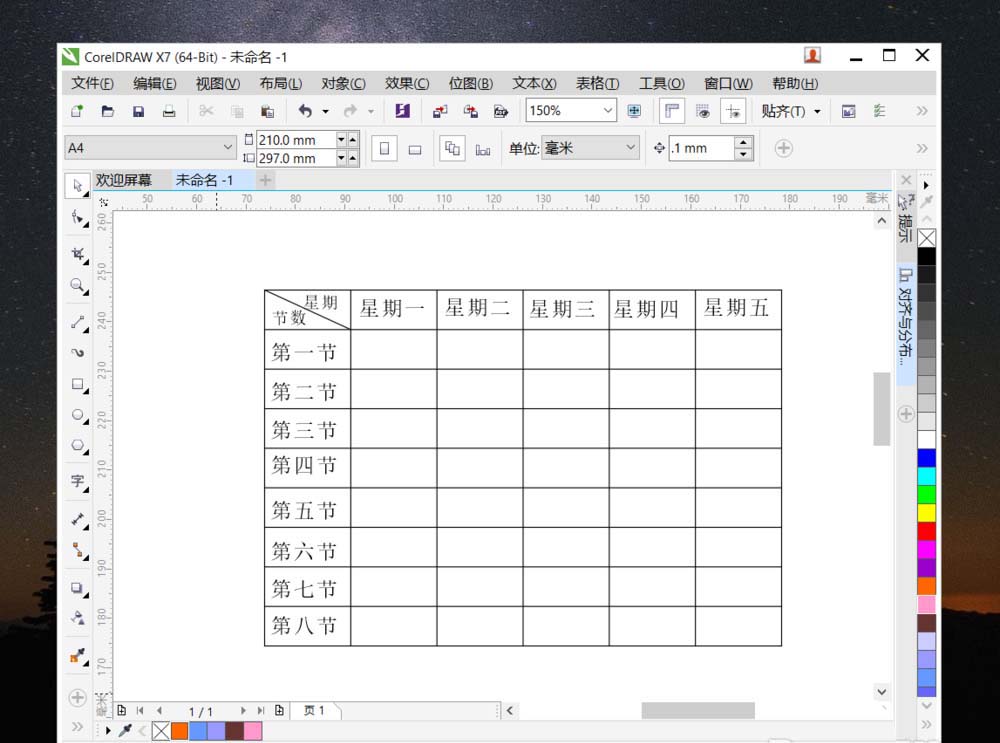Switch page orientation to landscape
1000x743 pixels.
coord(415,148)
